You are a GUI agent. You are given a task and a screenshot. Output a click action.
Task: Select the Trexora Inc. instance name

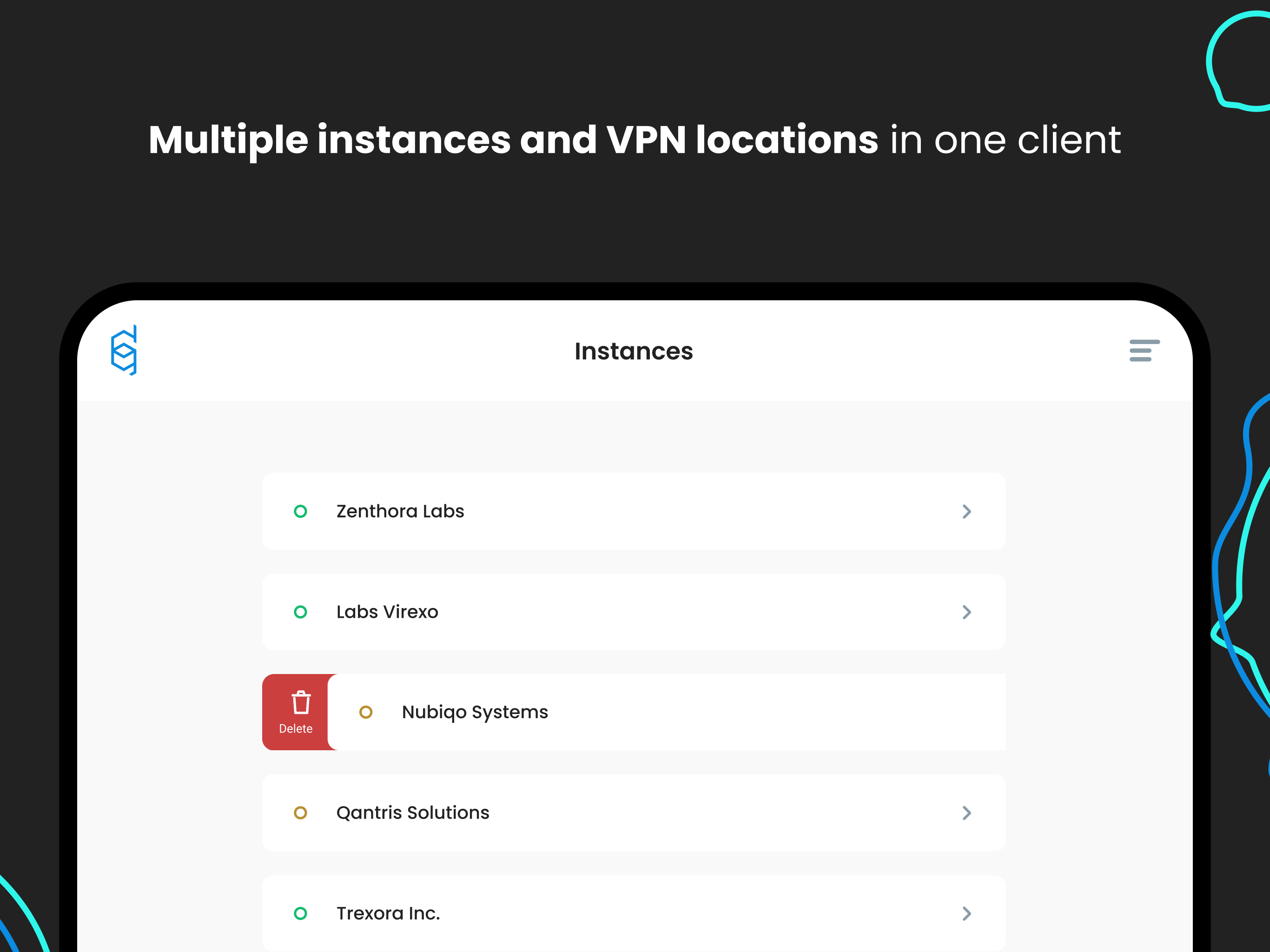(x=388, y=913)
